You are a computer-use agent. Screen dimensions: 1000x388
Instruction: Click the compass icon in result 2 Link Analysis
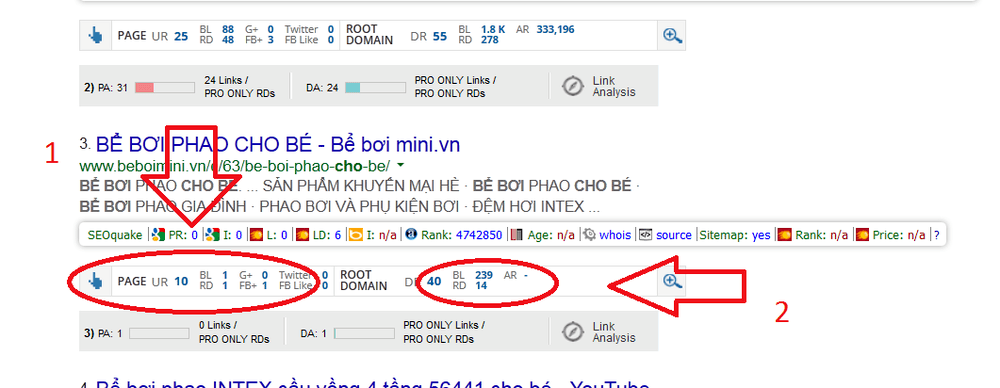(573, 86)
